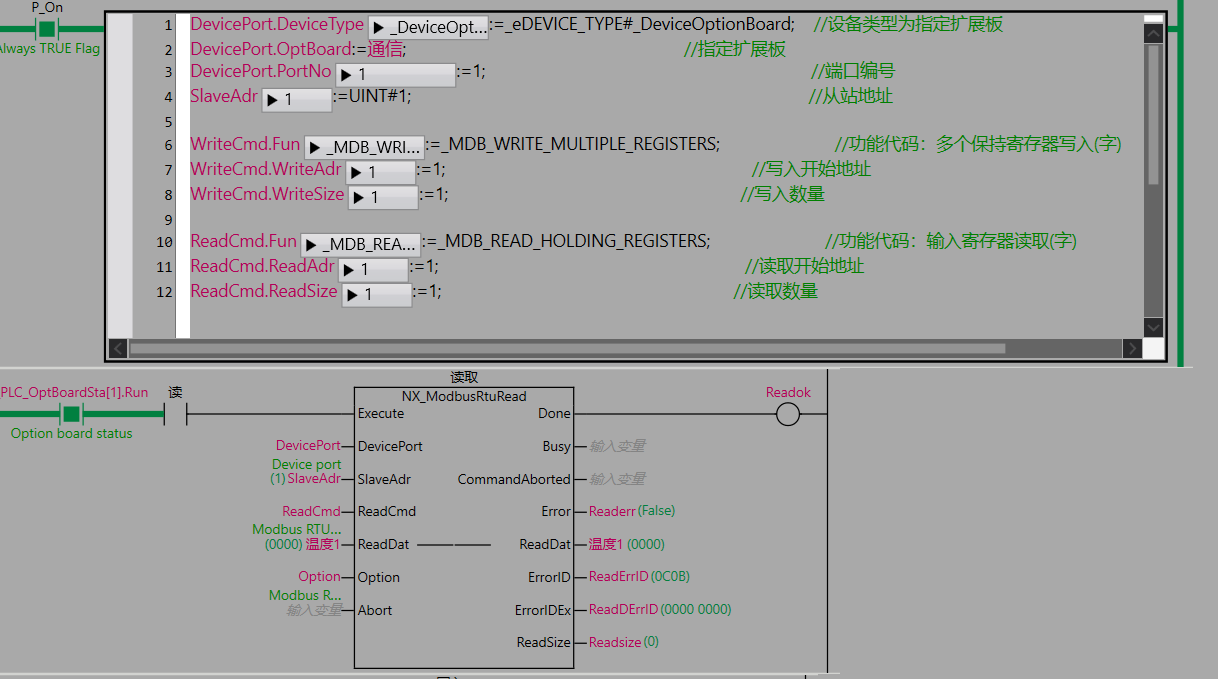
Task: Click the P_On contact symbol
Action: pos(46,28)
